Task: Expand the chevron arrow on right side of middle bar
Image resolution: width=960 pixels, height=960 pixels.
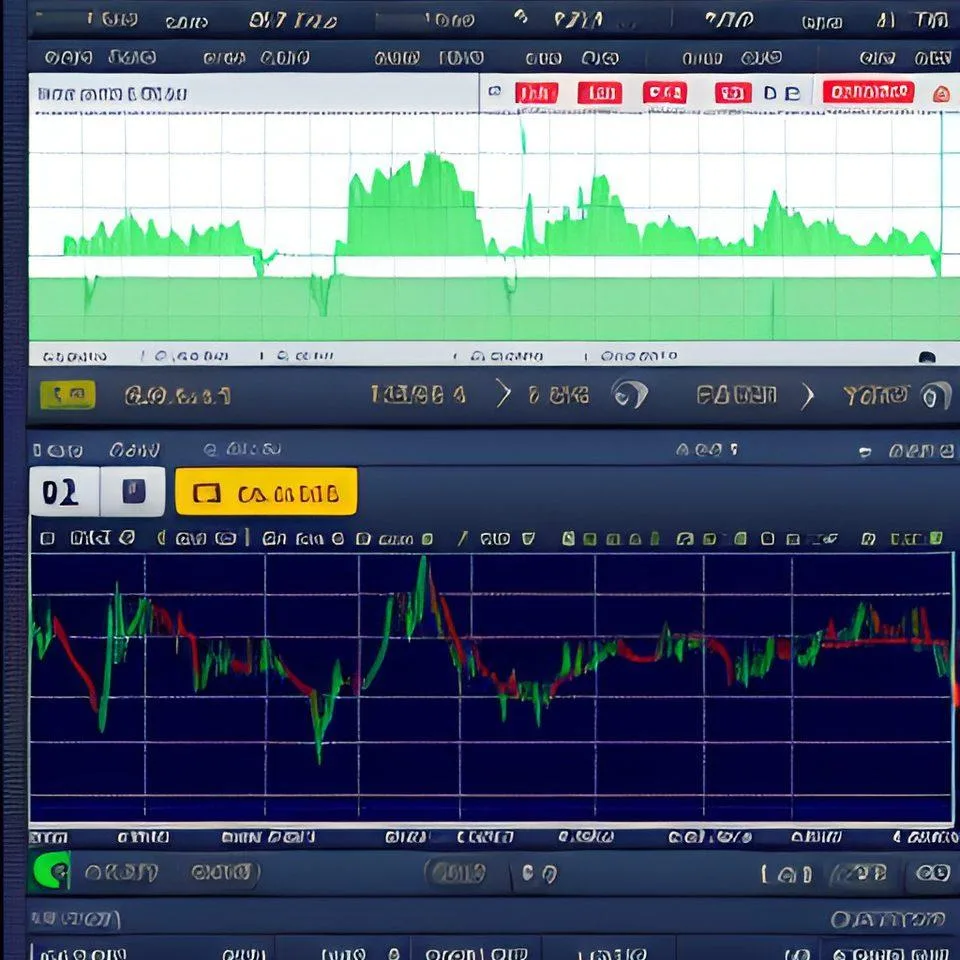Action: (807, 396)
